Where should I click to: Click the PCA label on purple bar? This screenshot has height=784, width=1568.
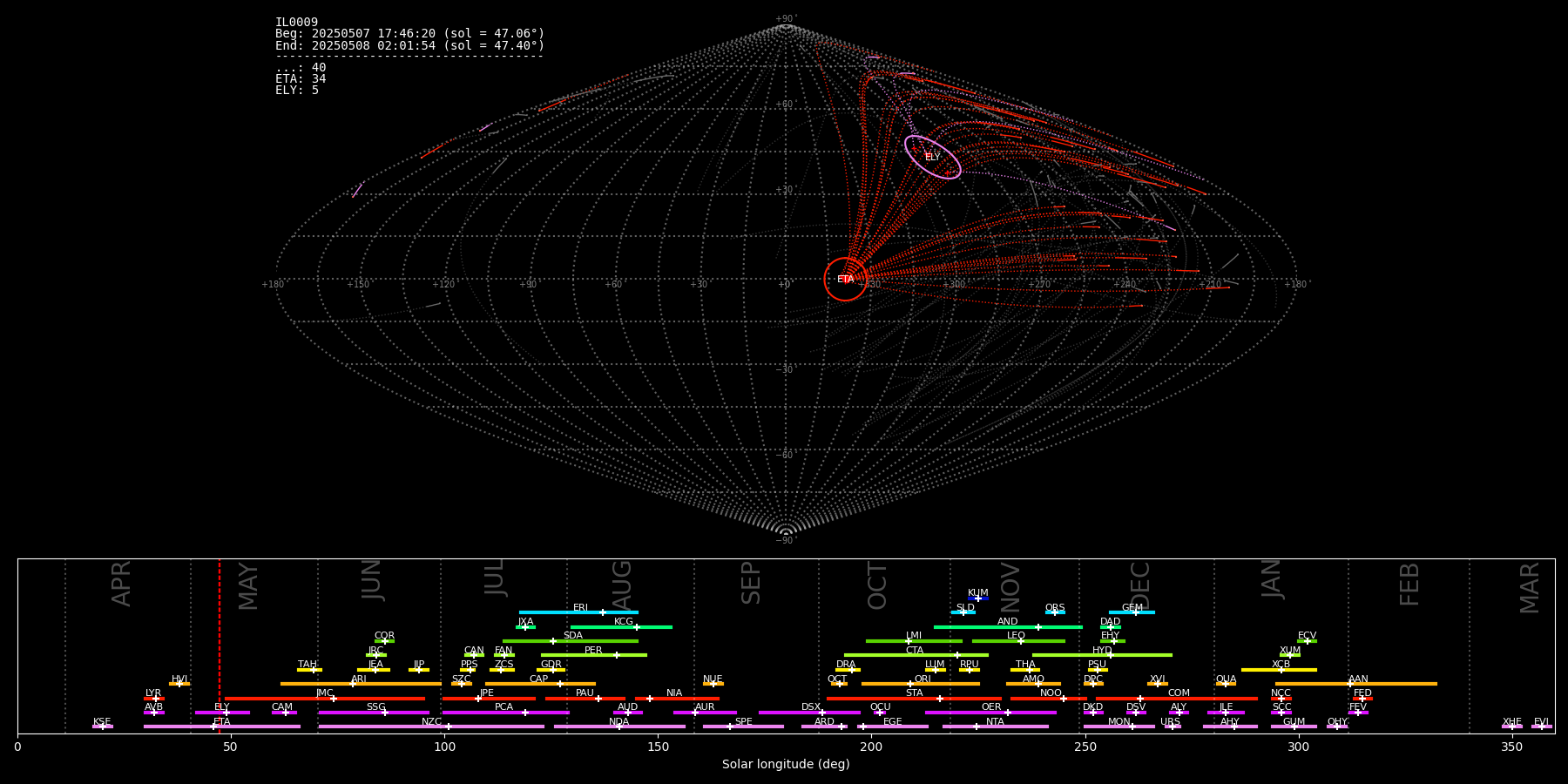504,707
